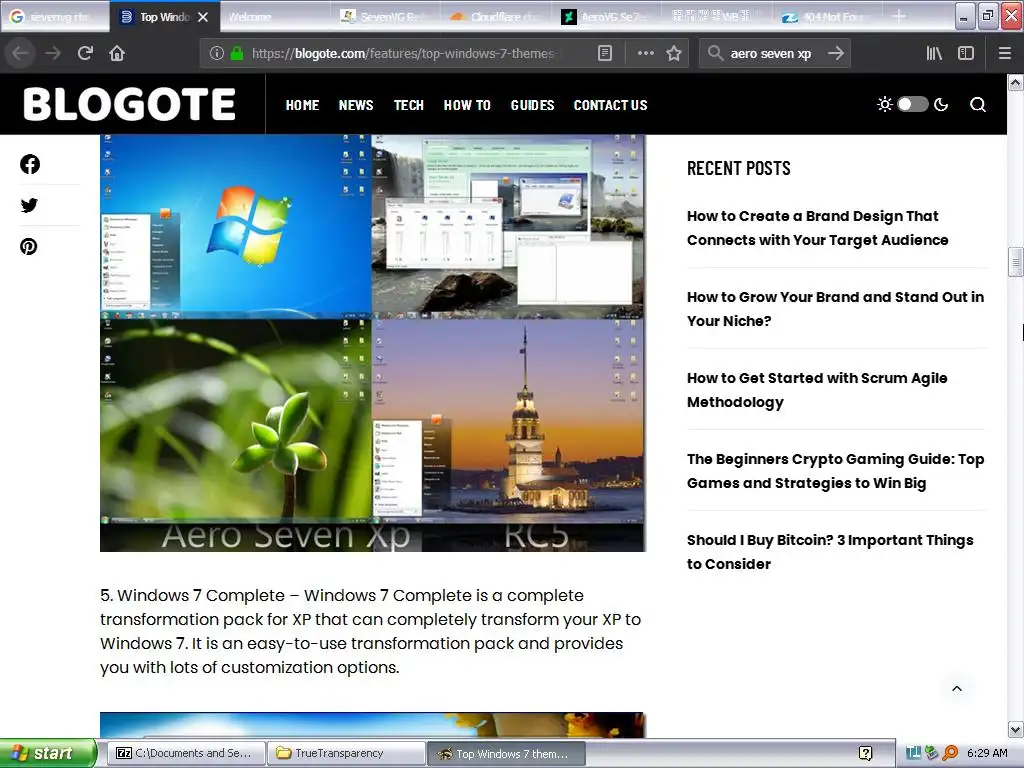Click the vertical scrollbar thumb
The width and height of the screenshot is (1024, 768).
click(x=1016, y=263)
